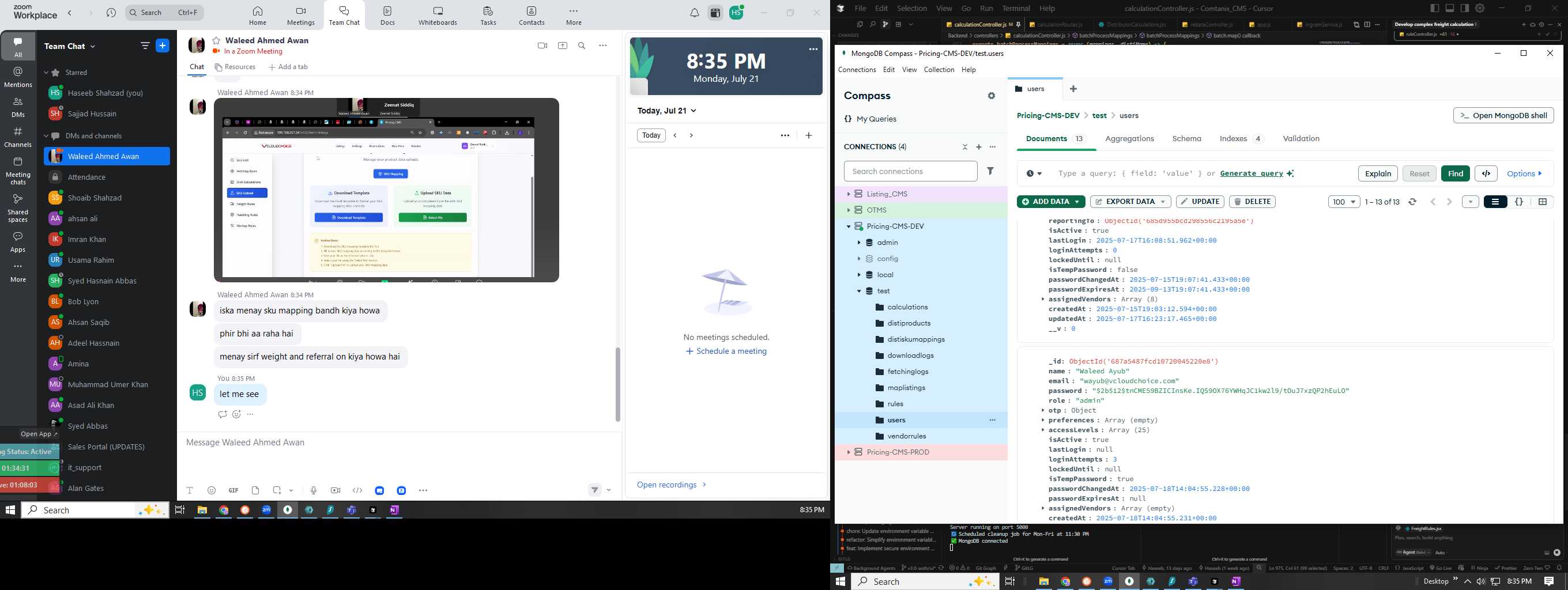The width and height of the screenshot is (1568, 590).
Task: Click the Generate query link
Action: pos(1252,173)
